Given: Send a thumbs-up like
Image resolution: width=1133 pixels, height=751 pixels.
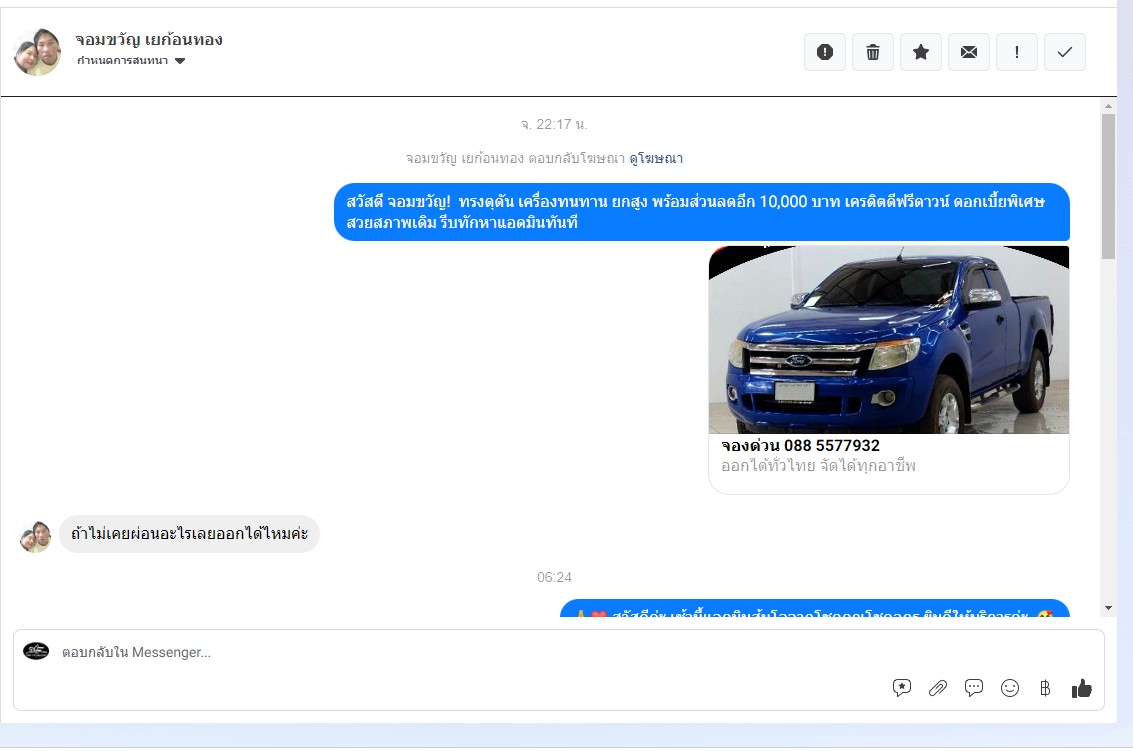Looking at the screenshot, I should (1081, 688).
